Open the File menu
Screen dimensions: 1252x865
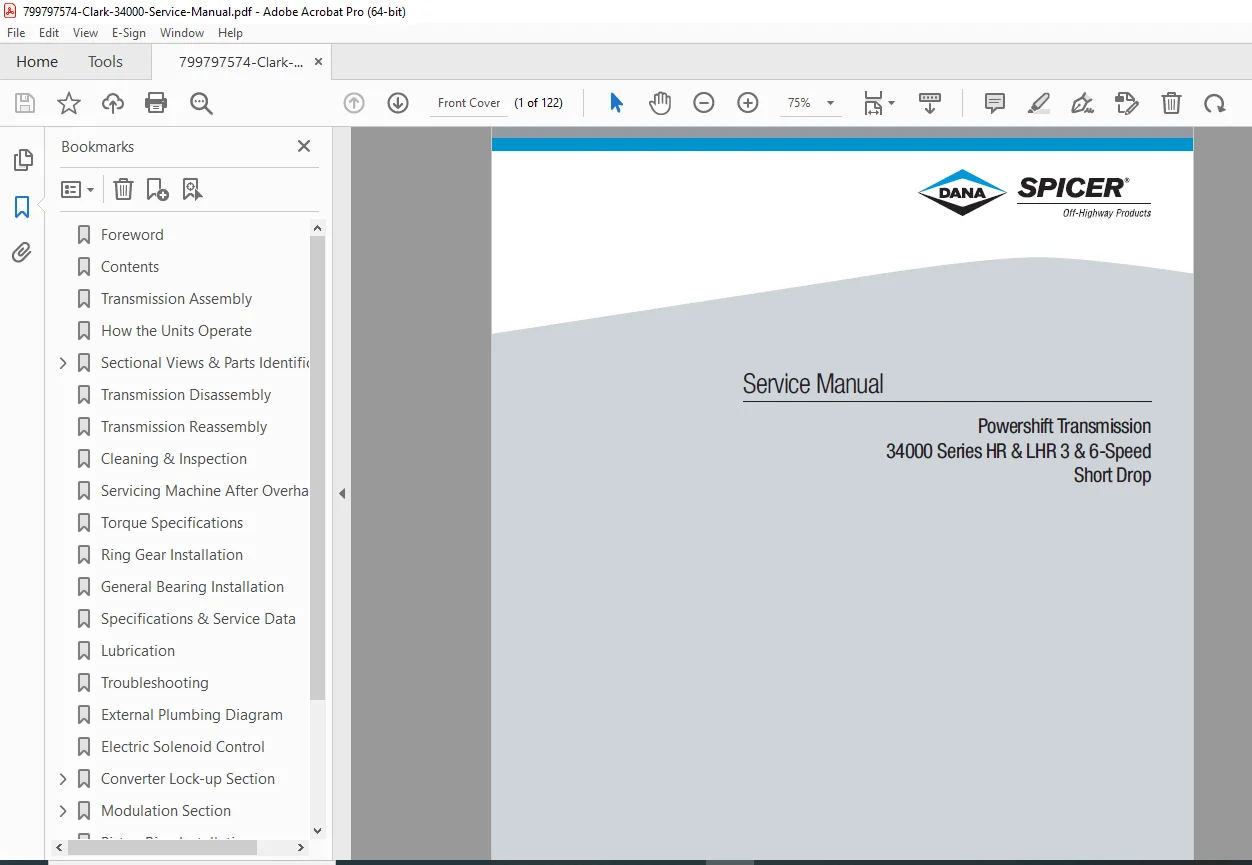pyautogui.click(x=16, y=33)
